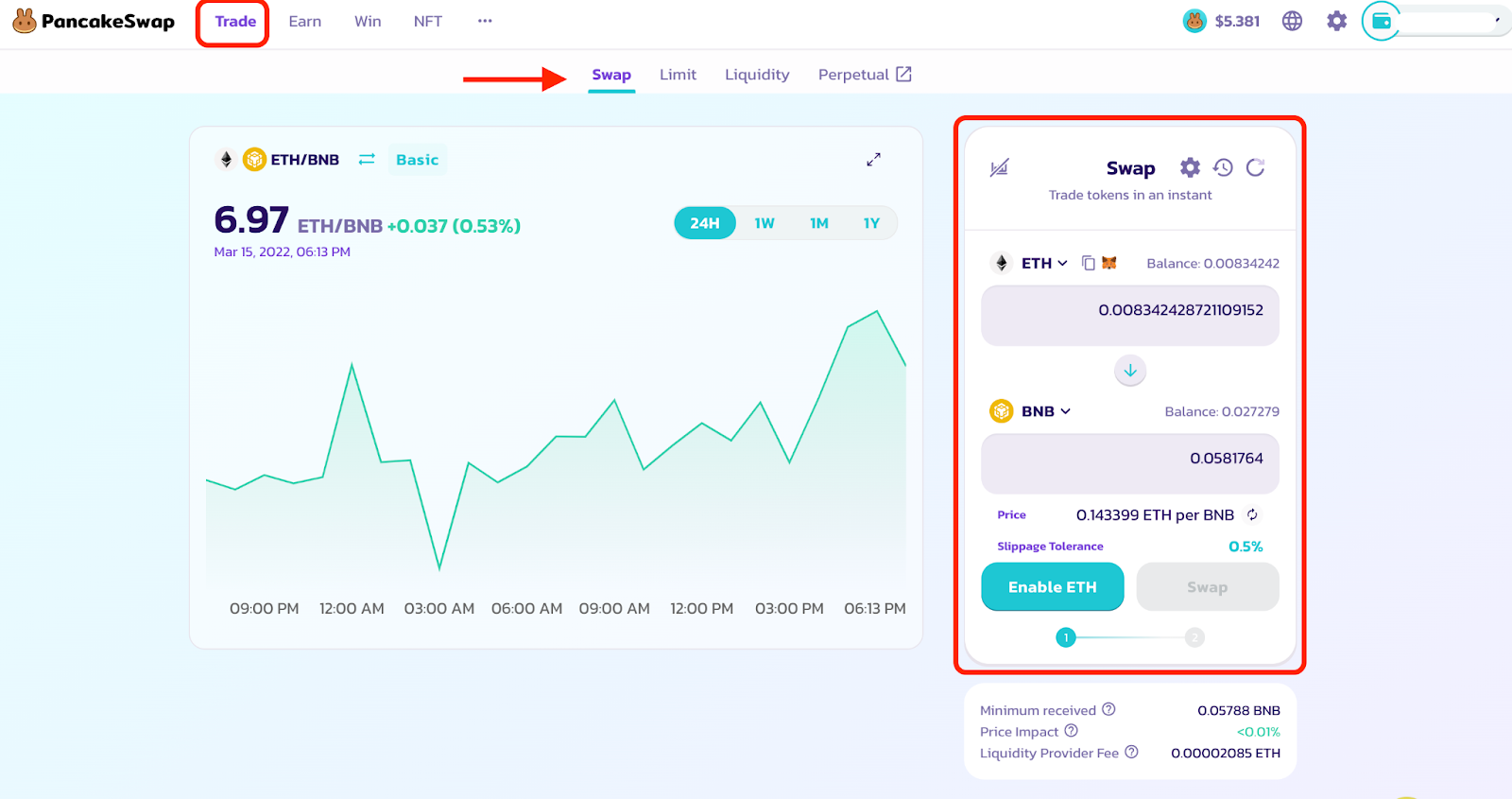Click the <0.01% price impact value
The width and height of the screenshot is (1512, 799).
coord(1258,732)
